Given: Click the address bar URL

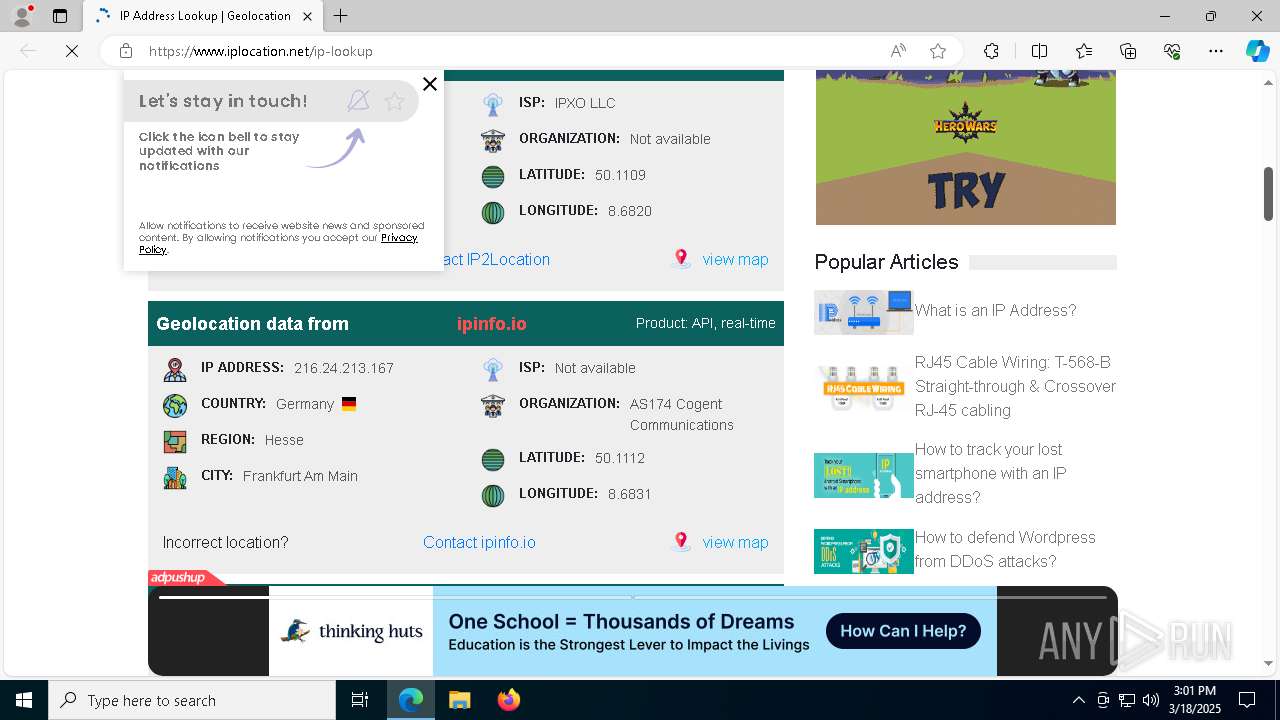Looking at the screenshot, I should (261, 51).
